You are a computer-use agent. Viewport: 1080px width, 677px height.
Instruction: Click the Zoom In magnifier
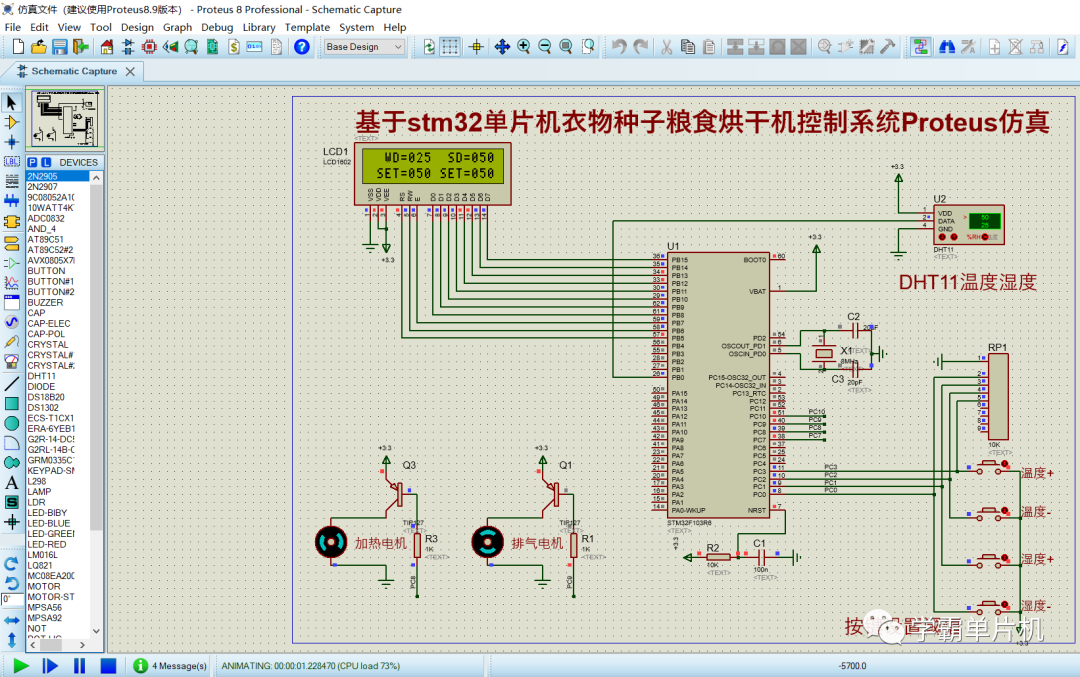click(523, 47)
